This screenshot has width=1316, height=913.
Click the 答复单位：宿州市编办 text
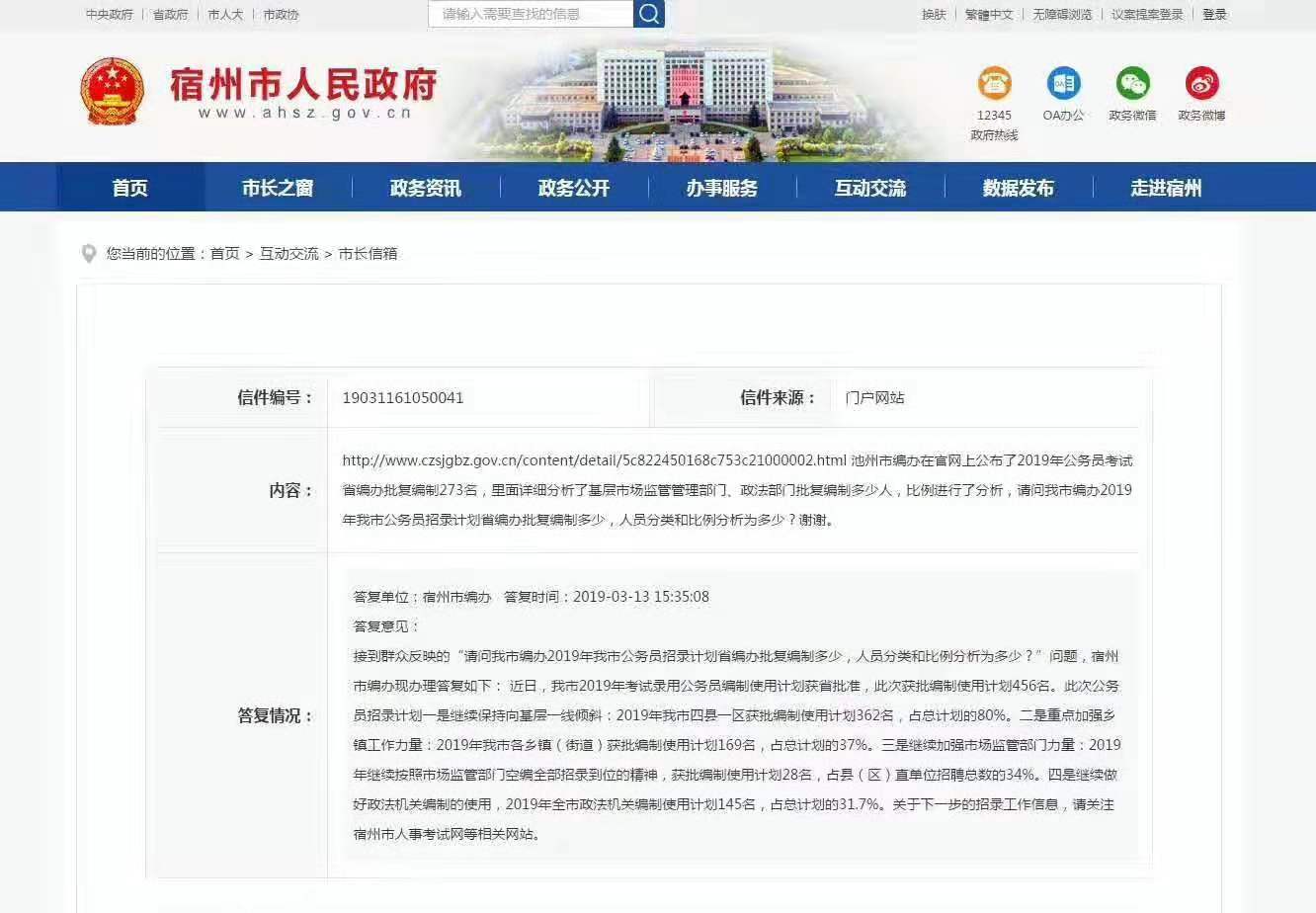[422, 597]
